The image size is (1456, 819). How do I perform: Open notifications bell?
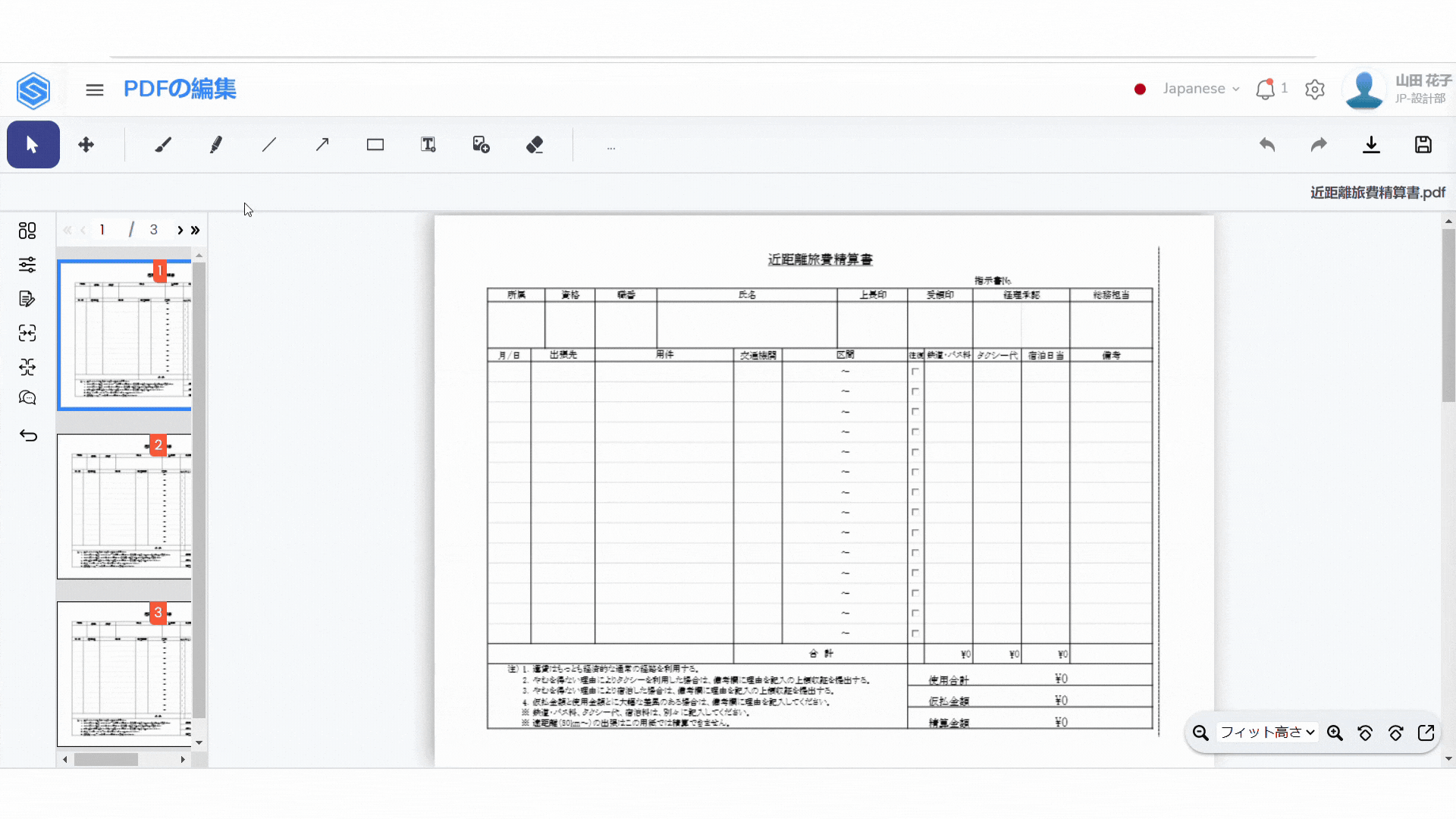click(x=1265, y=89)
